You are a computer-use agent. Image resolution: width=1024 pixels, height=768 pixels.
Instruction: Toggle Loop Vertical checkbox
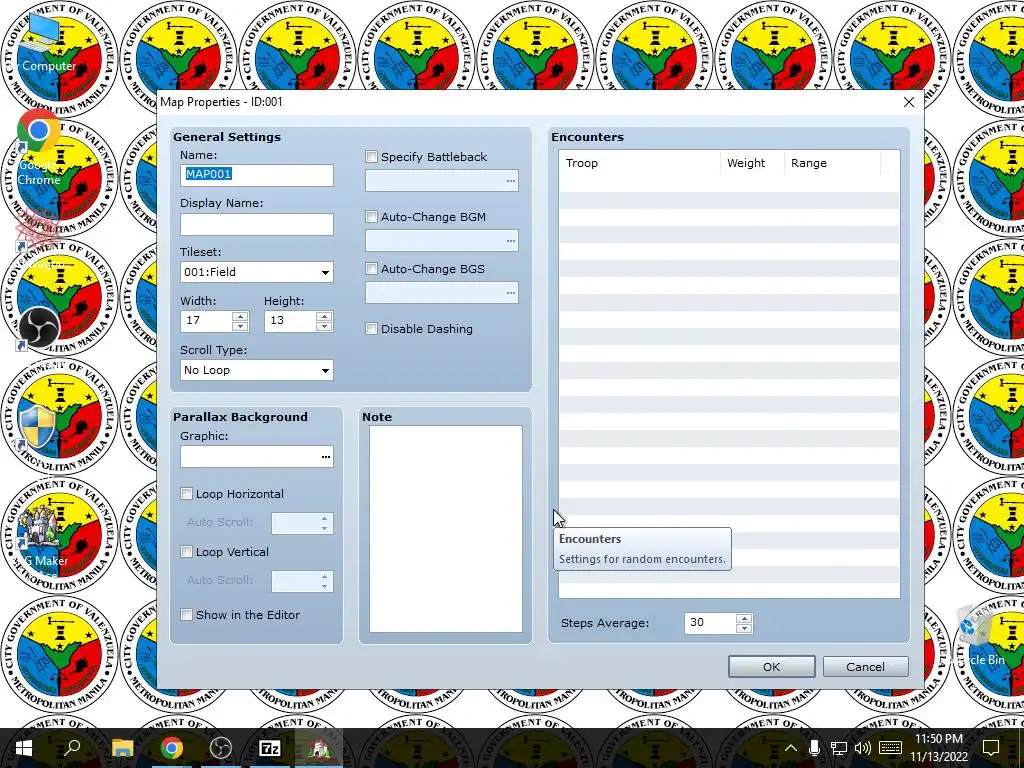click(187, 552)
